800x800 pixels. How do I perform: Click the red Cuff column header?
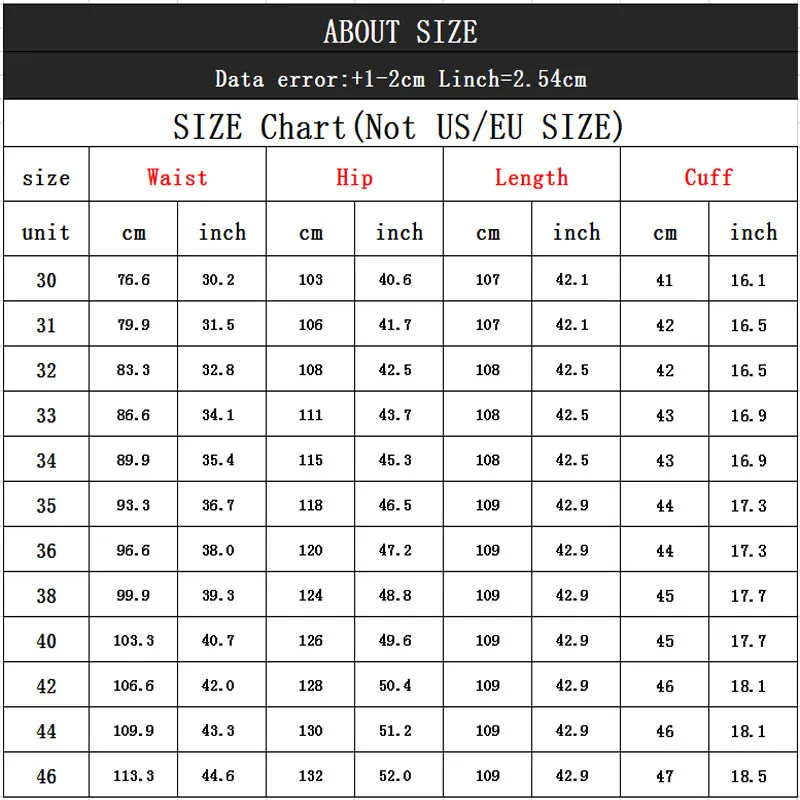708,177
